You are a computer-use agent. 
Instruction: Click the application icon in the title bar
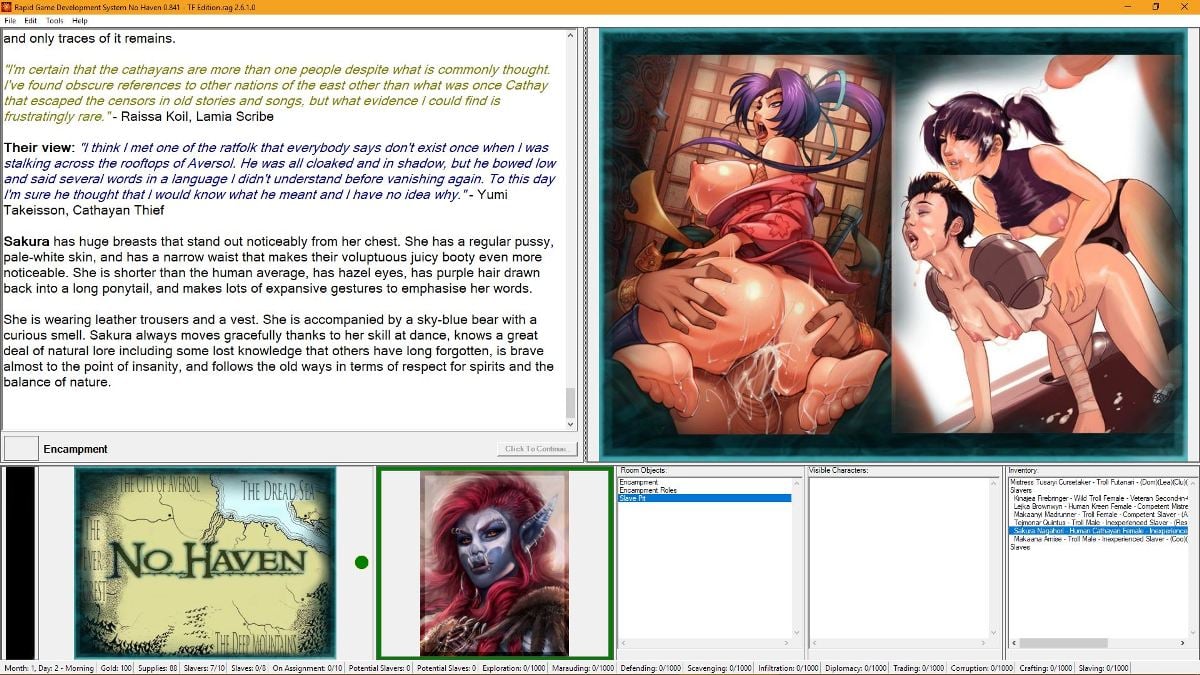[9, 6]
